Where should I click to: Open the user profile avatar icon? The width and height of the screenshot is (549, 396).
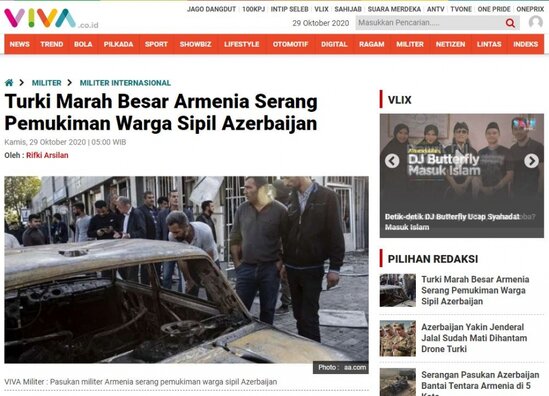point(535,22)
